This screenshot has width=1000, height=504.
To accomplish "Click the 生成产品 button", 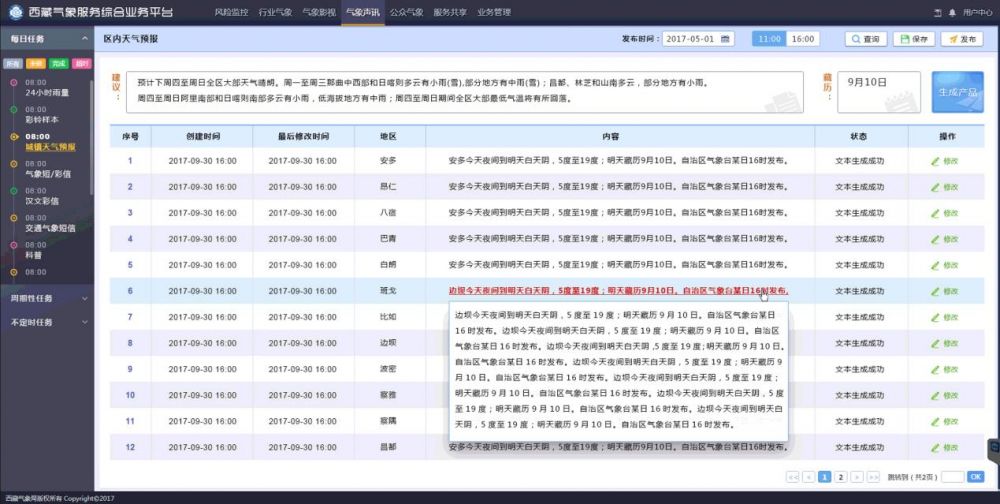I will 957,92.
